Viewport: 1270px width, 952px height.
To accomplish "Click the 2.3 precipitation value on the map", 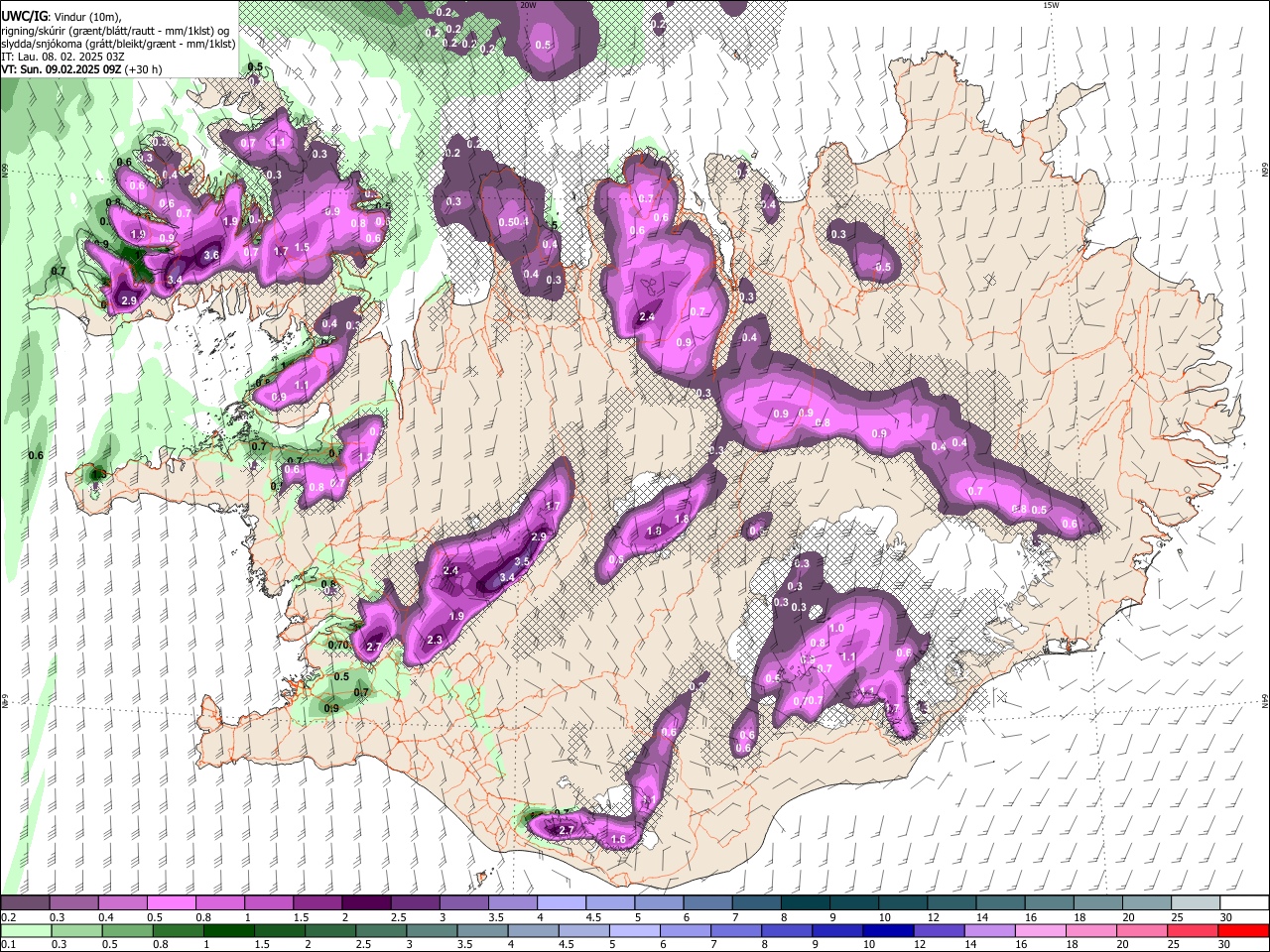I will (x=435, y=641).
